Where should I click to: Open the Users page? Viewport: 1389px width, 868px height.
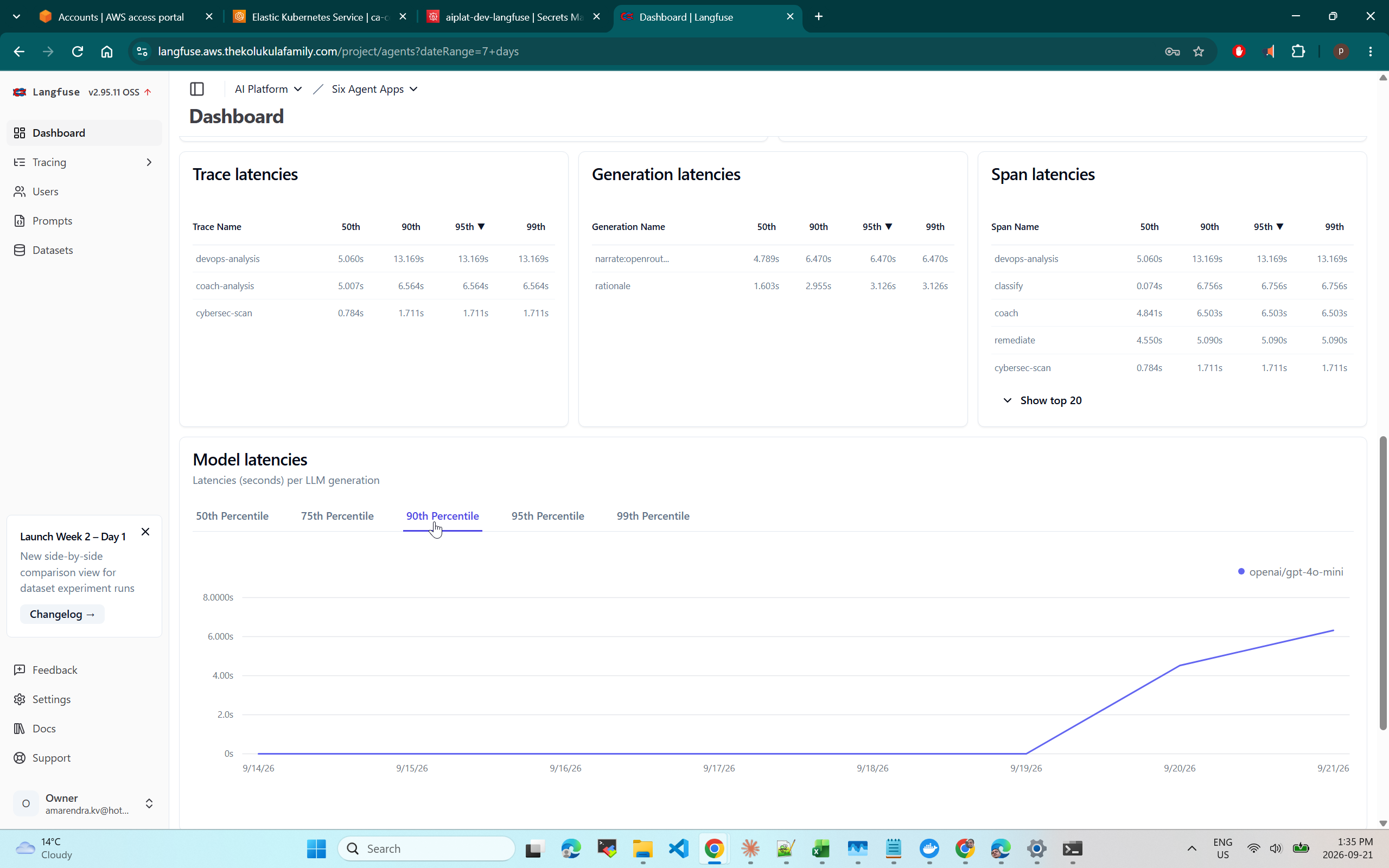coord(85,192)
